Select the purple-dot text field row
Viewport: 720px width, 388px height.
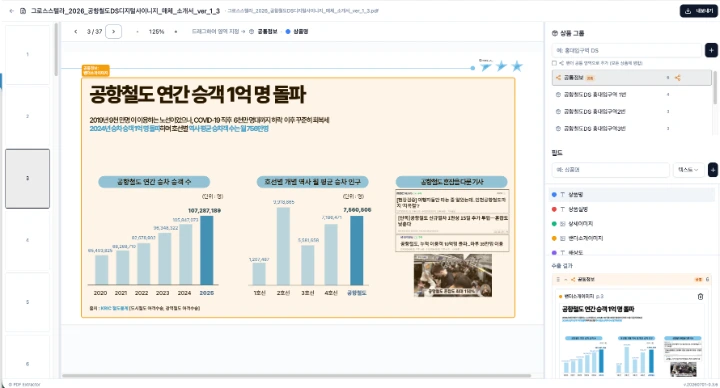click(x=632, y=253)
